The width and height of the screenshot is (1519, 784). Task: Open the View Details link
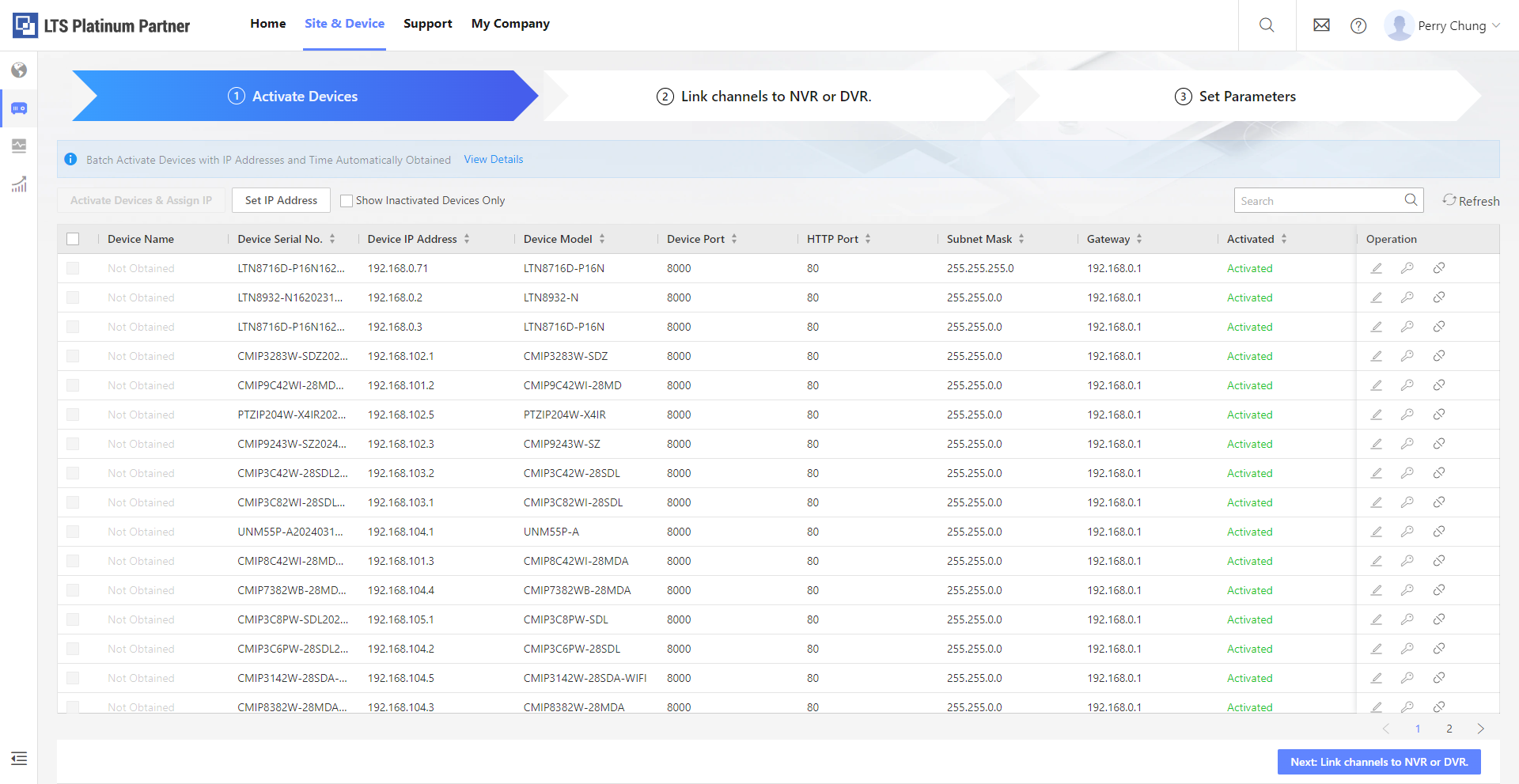(x=493, y=159)
